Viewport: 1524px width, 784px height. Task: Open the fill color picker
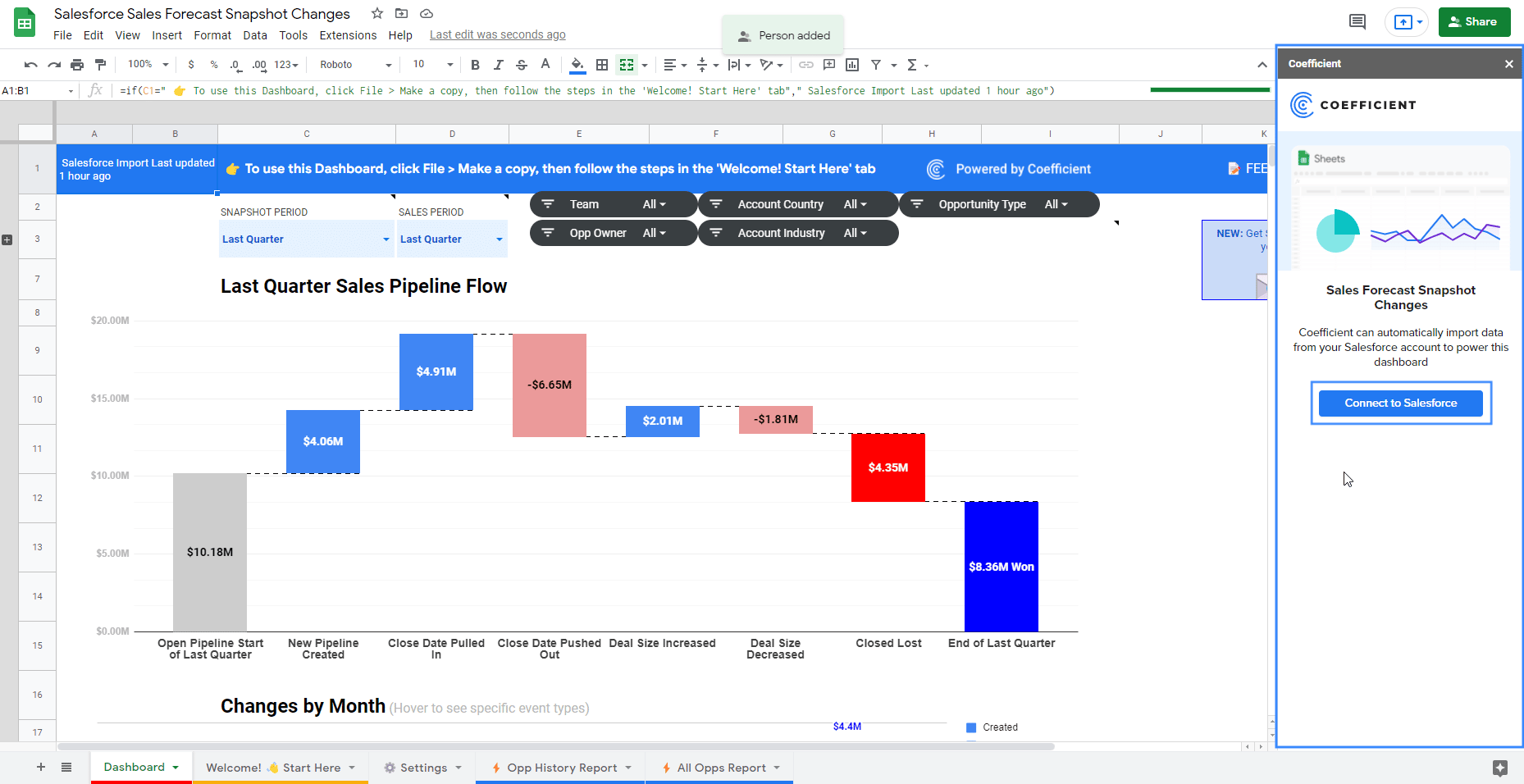577,65
